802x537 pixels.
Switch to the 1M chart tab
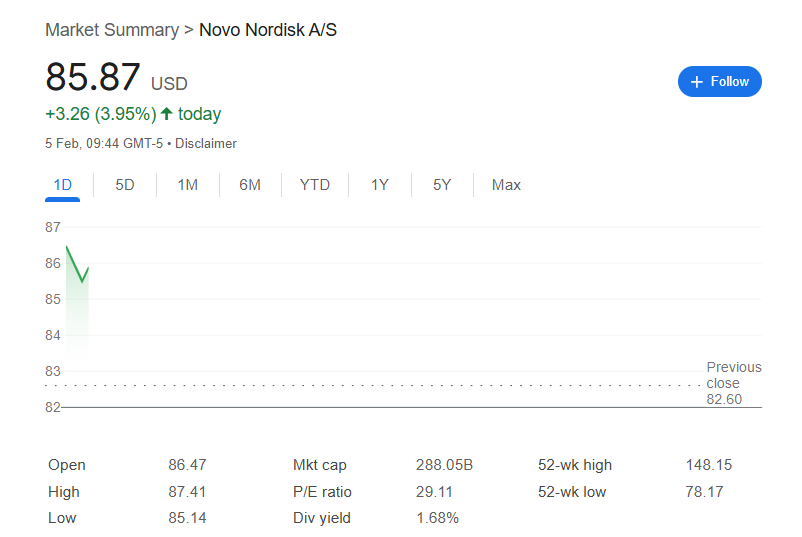187,185
